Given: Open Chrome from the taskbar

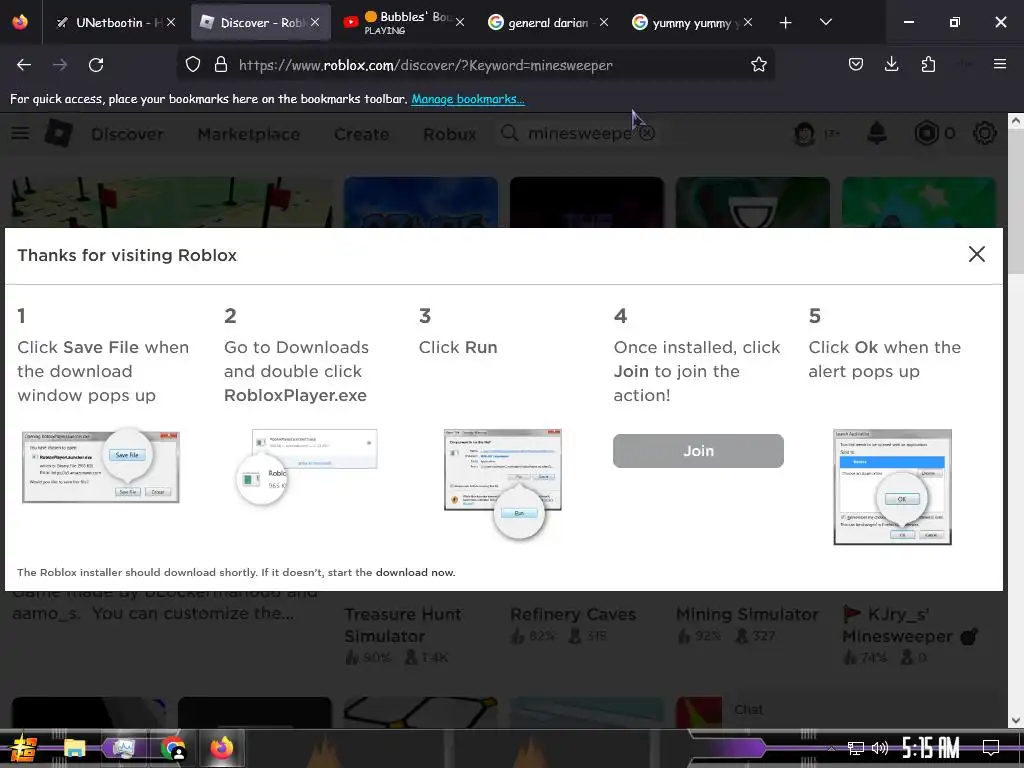Looking at the screenshot, I should coord(173,748).
